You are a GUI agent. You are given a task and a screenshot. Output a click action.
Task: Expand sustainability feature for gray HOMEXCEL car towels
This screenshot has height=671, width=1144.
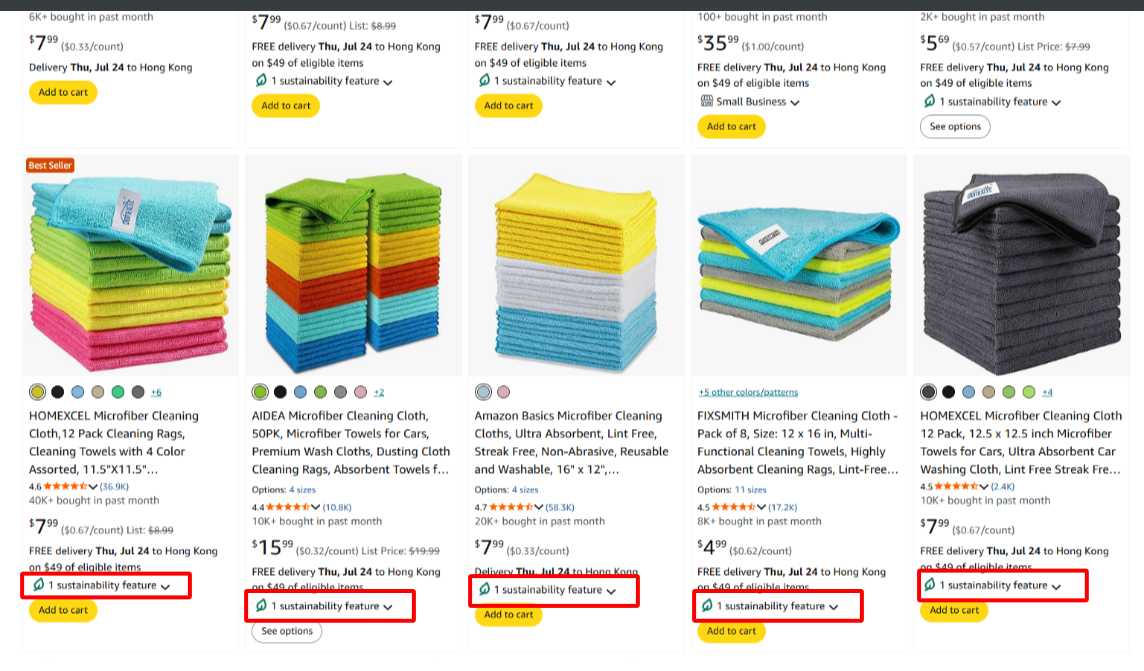pyautogui.click(x=1056, y=586)
